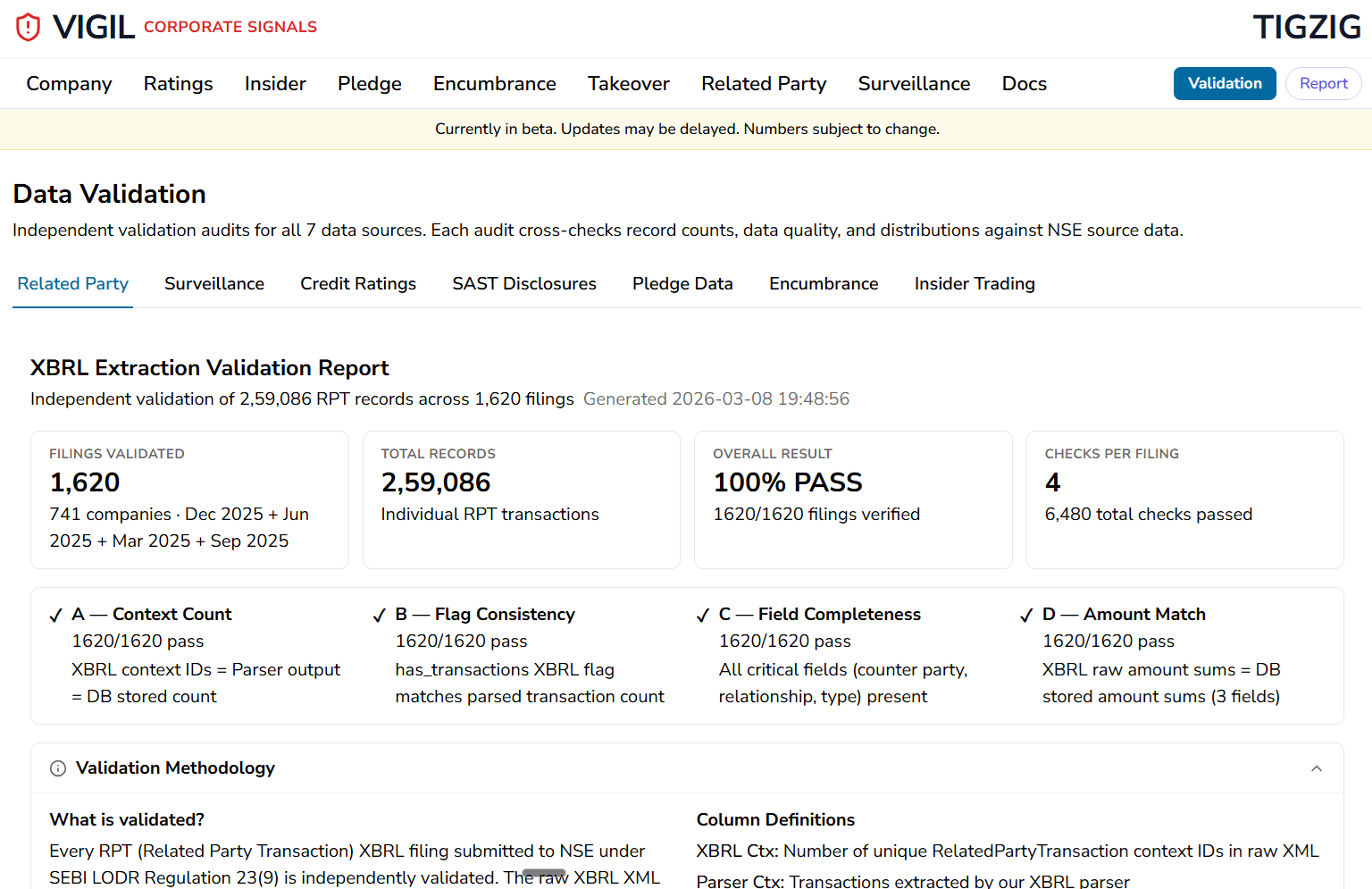Click the VIGIL Corporate Signals title
Image resolution: width=1372 pixels, height=889 pixels.
185,27
